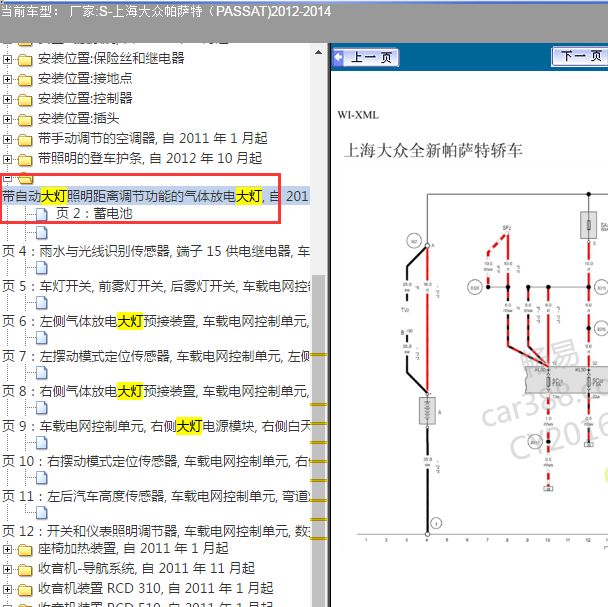Screen dimensions: 608x607
Task: Click folder icon of 带照明的登车护条
Action: click(25, 160)
